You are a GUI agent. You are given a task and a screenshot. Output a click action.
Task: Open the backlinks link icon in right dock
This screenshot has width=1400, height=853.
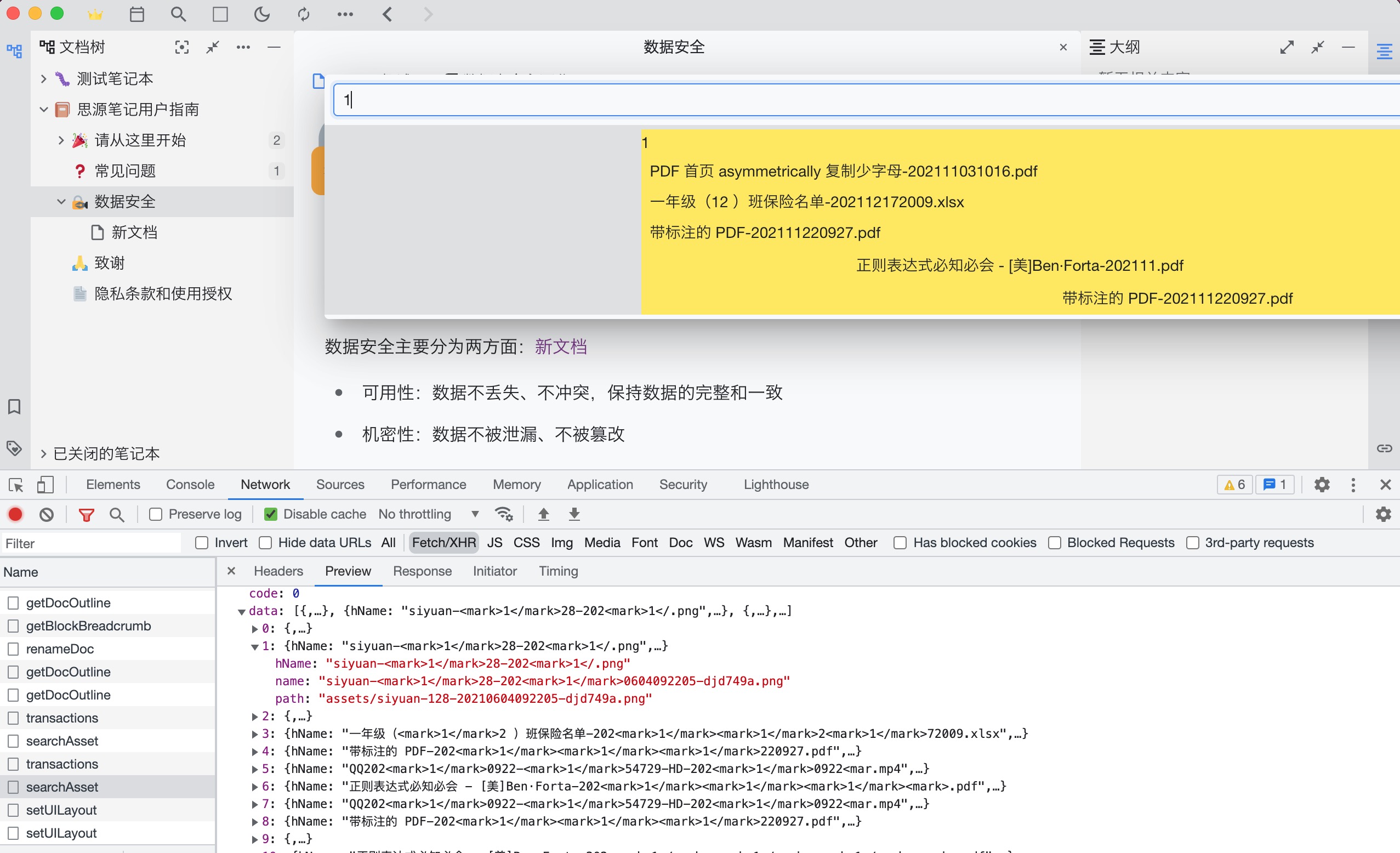[x=1385, y=448]
